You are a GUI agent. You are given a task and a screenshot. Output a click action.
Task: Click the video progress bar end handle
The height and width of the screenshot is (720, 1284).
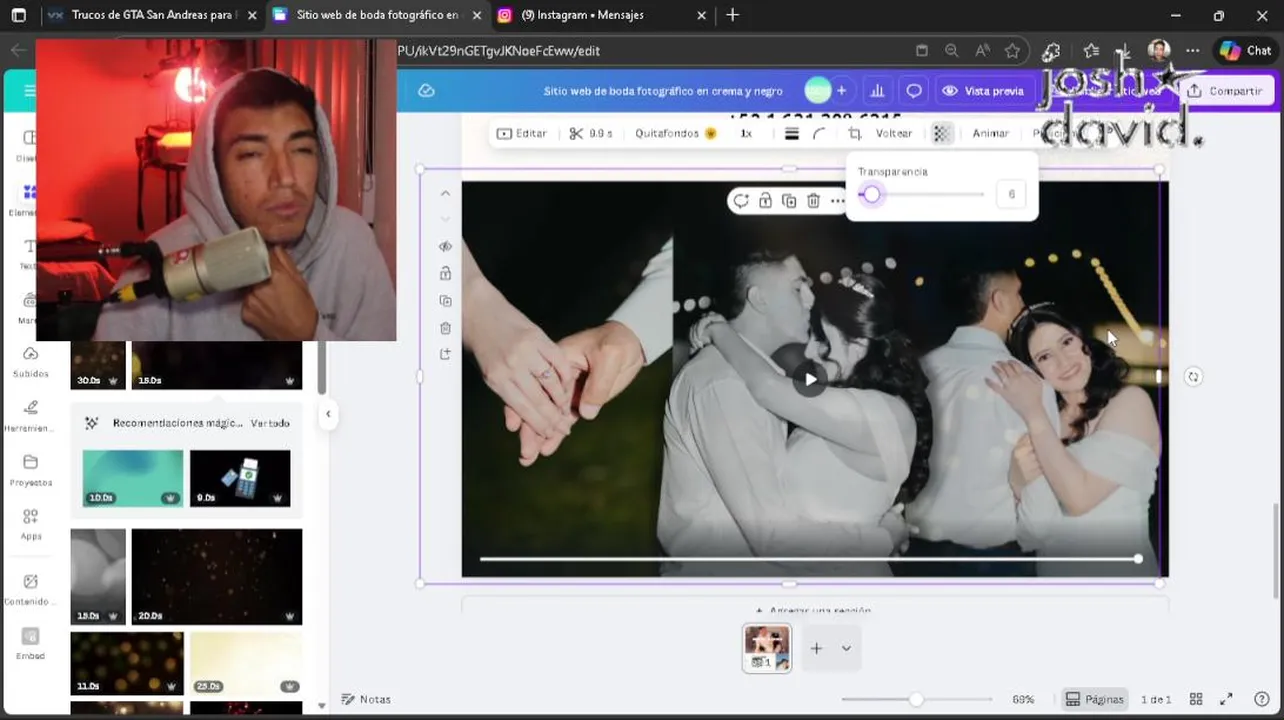(1138, 559)
